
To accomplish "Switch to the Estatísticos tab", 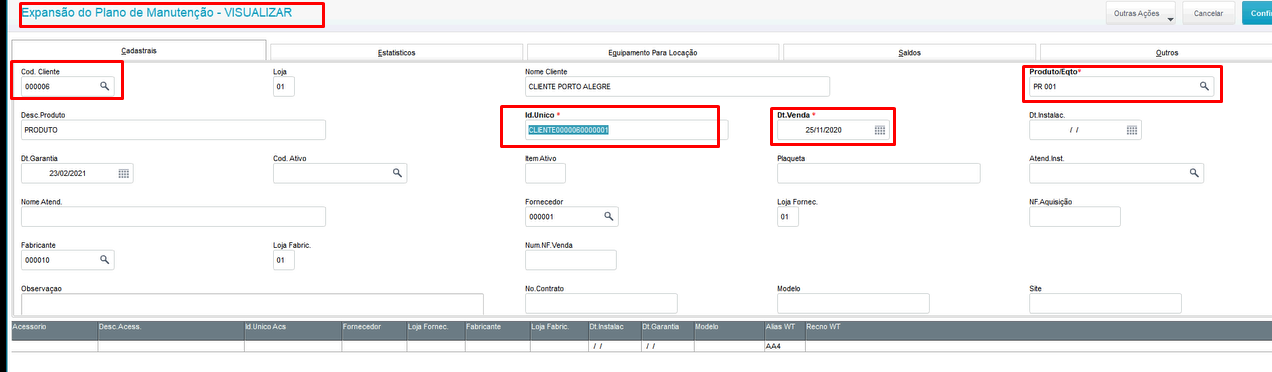I will click(x=396, y=52).
